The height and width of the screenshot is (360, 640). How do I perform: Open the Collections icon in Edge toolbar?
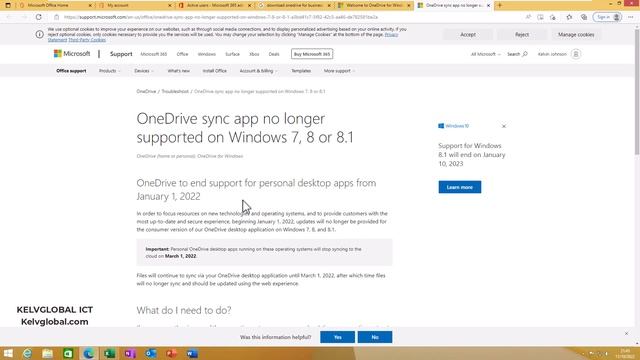coord(584,17)
